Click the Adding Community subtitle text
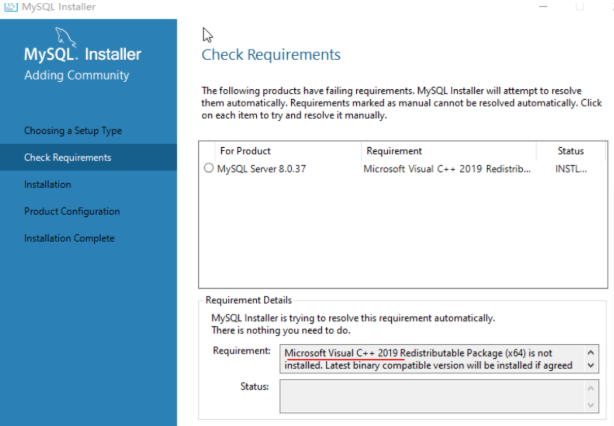Image resolution: width=614 pixels, height=426 pixels. click(76, 75)
